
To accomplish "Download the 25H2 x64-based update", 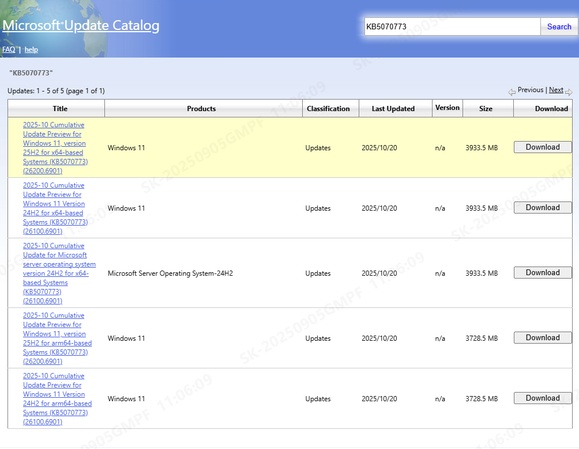I will (542, 147).
